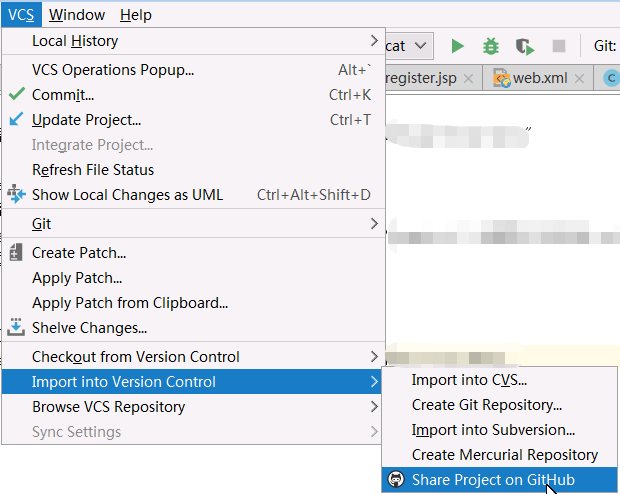Image resolution: width=620 pixels, height=494 pixels.
Task: Choose Update Project... menu item
Action: (193, 119)
